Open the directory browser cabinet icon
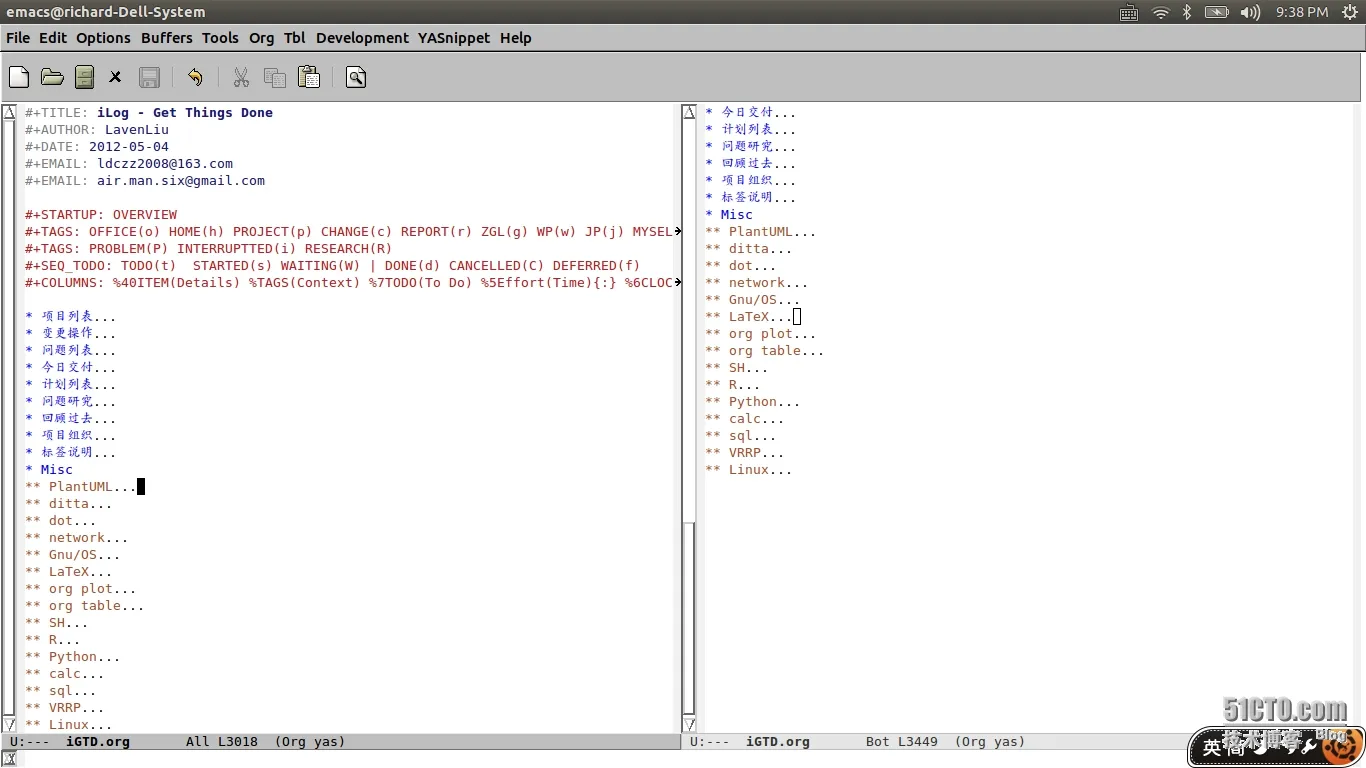1366x768 pixels. point(84,77)
